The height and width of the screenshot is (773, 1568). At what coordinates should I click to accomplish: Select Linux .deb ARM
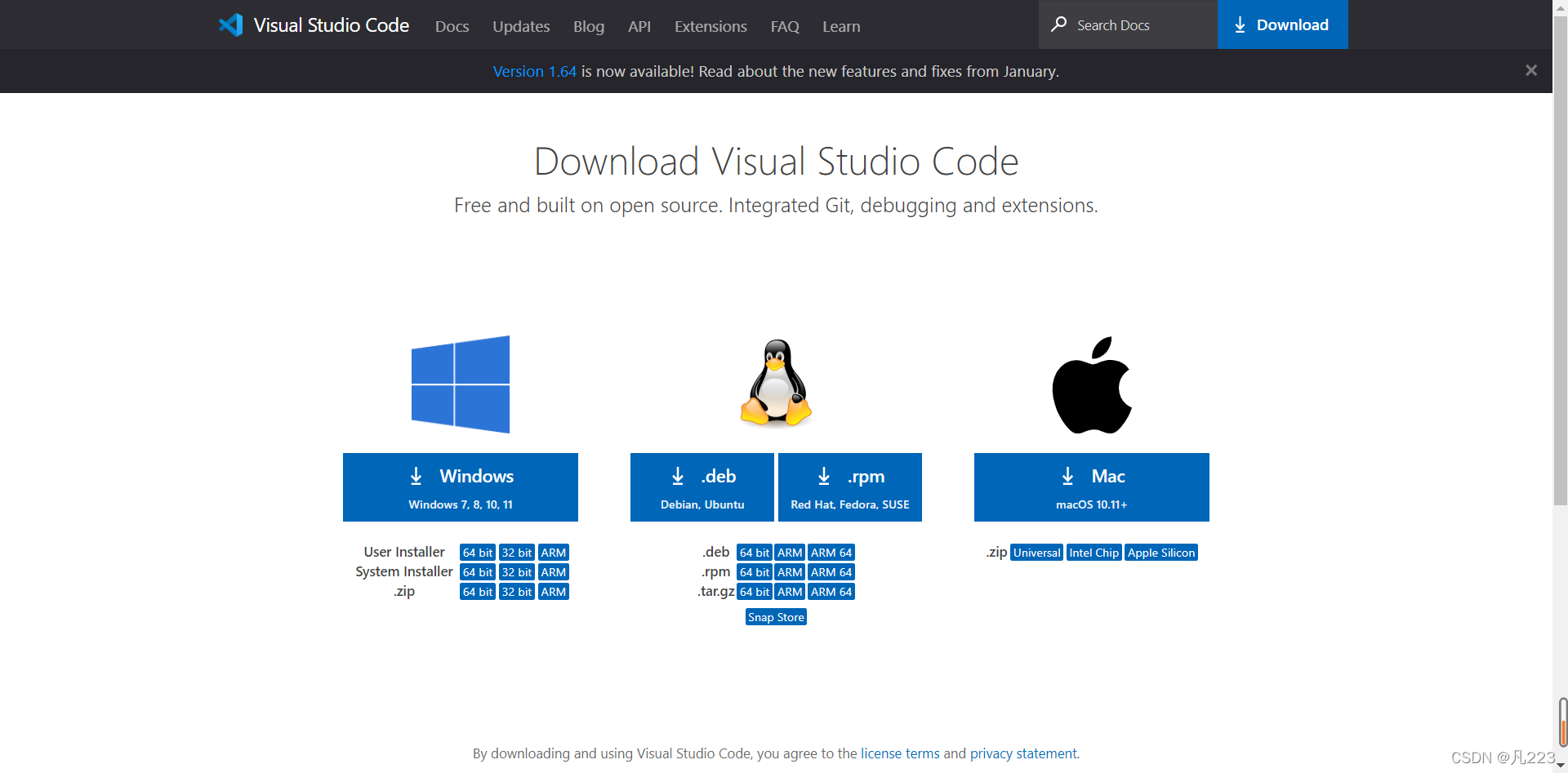tap(790, 553)
